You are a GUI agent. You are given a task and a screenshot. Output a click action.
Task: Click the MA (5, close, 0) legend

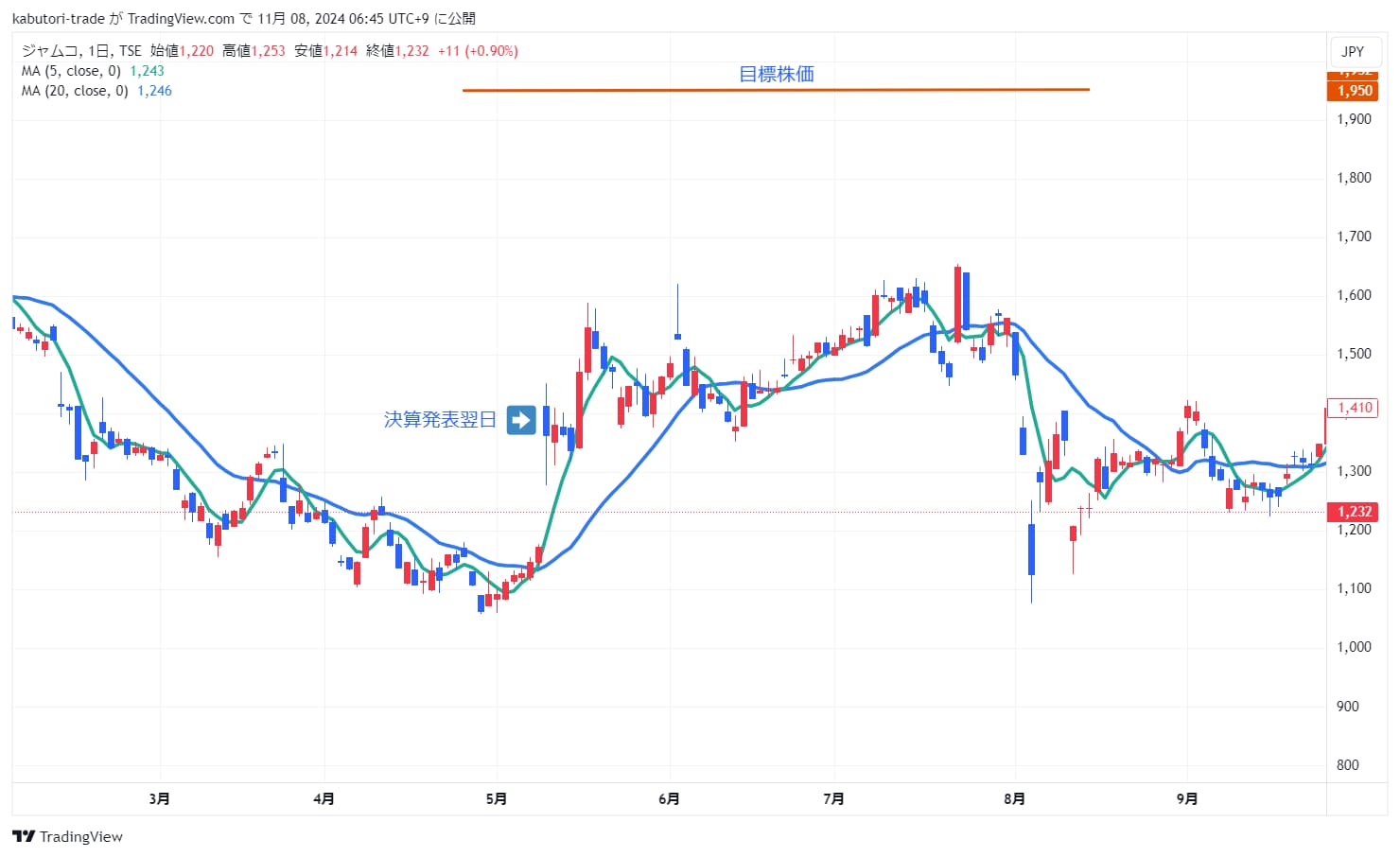pyautogui.click(x=71, y=71)
